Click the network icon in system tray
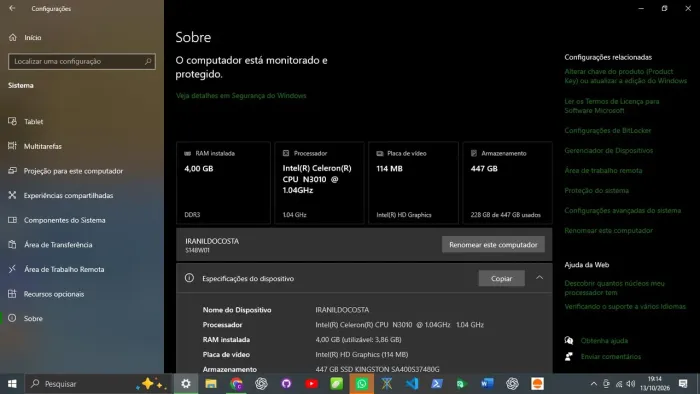This screenshot has height=394, width=700. point(619,384)
